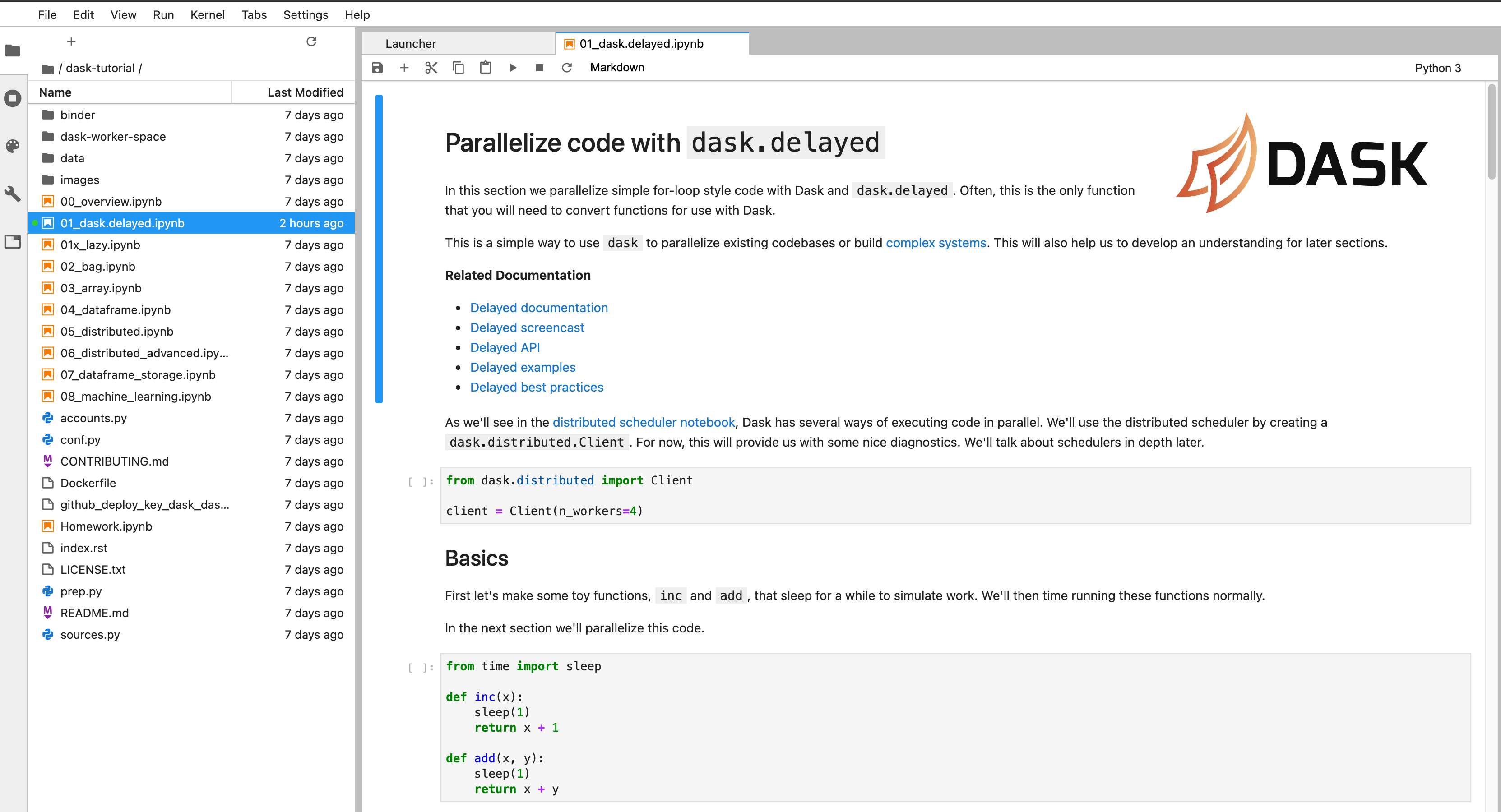The image size is (1501, 812).
Task: Open the Kernel menu
Action: pos(207,14)
